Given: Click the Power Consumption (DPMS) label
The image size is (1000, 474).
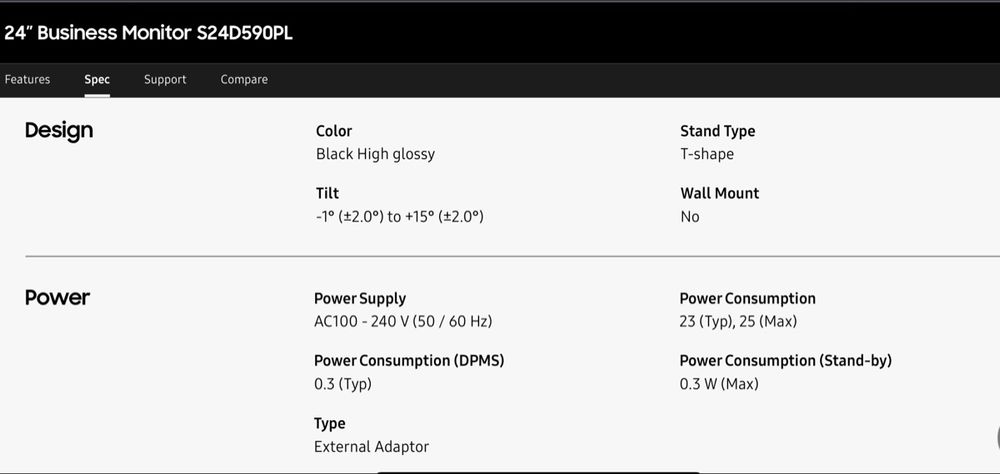Looking at the screenshot, I should 409,360.
